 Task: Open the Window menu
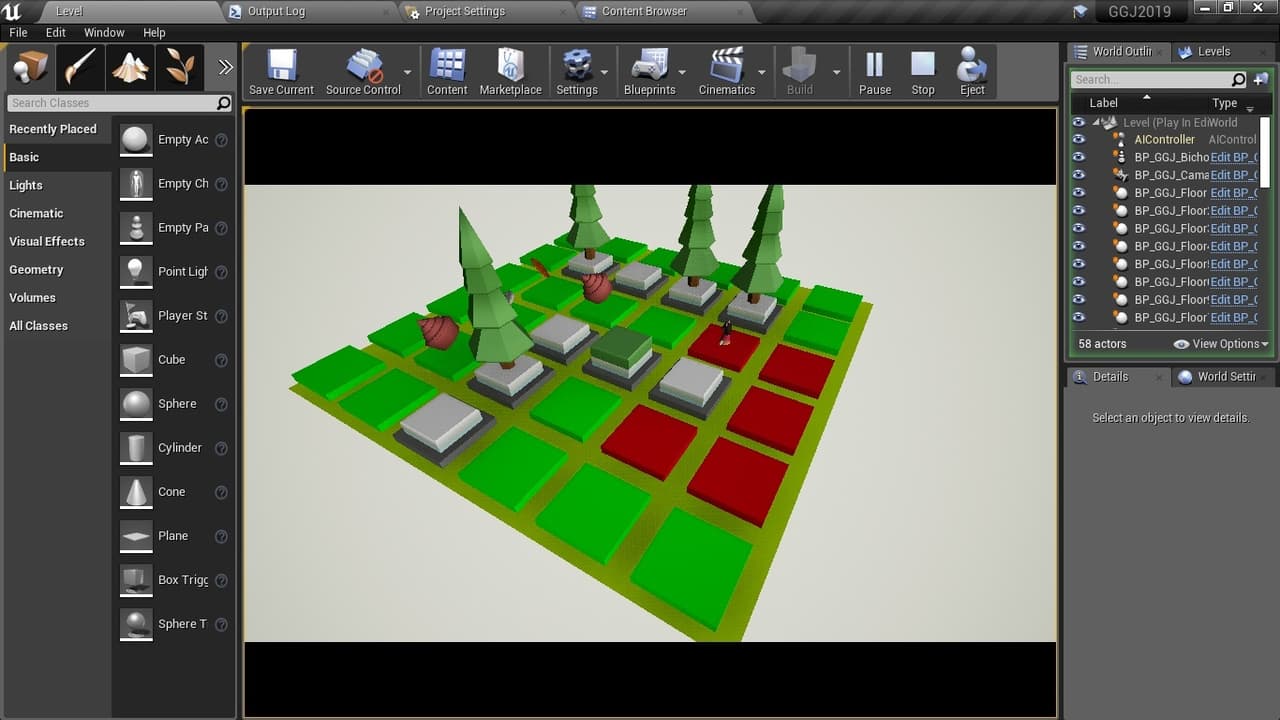[104, 33]
